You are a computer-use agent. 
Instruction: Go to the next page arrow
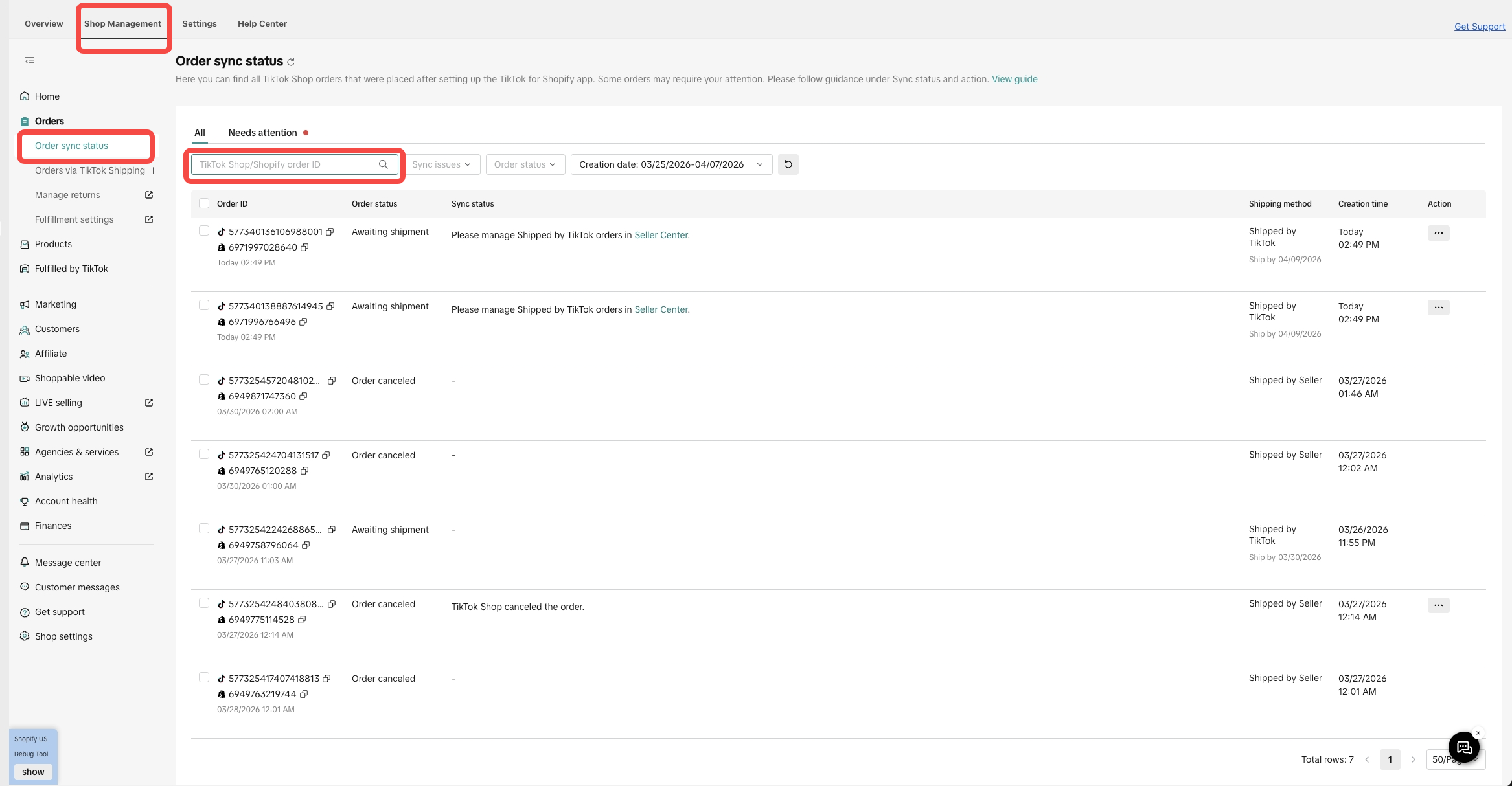[x=1414, y=759]
